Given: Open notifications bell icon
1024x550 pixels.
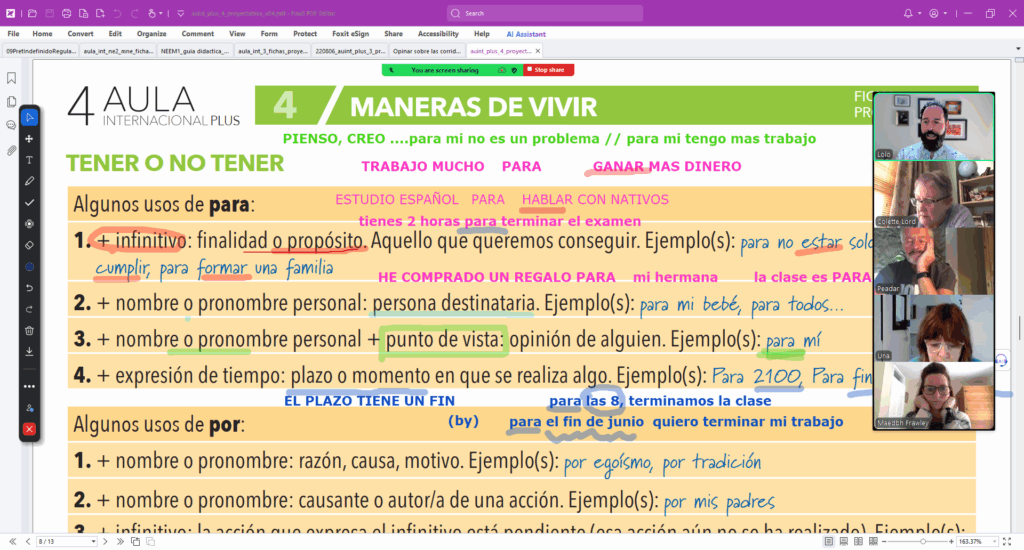Looking at the screenshot, I should click(908, 13).
